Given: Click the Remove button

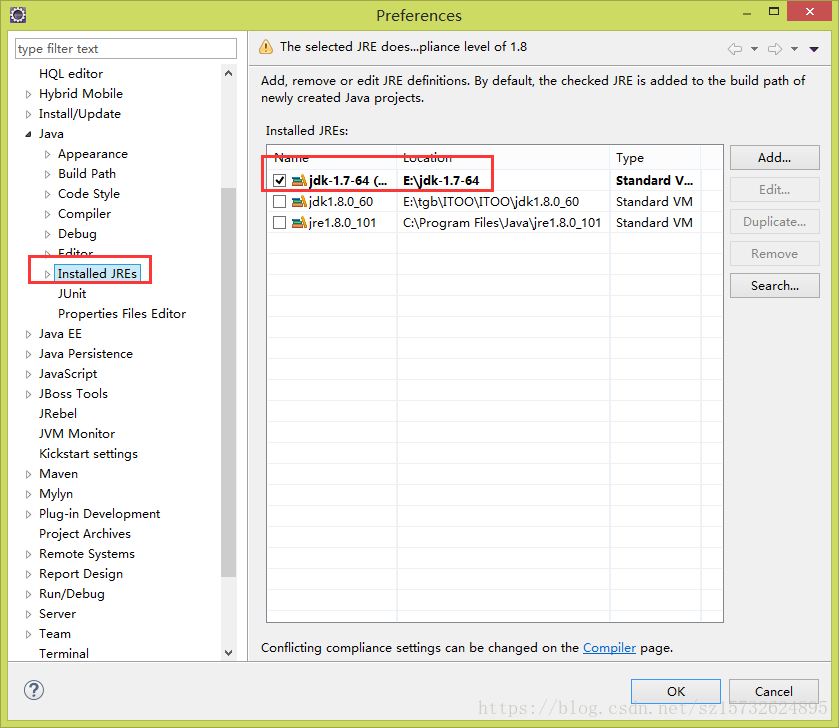Looking at the screenshot, I should [x=774, y=254].
